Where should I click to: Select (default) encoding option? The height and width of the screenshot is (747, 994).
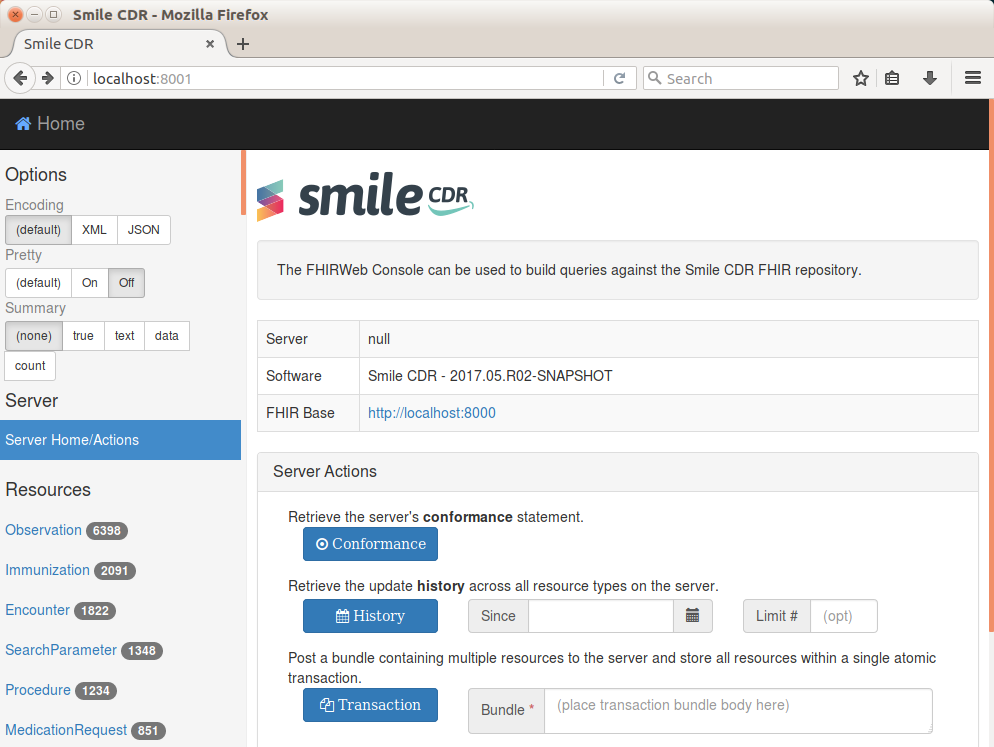(39, 230)
